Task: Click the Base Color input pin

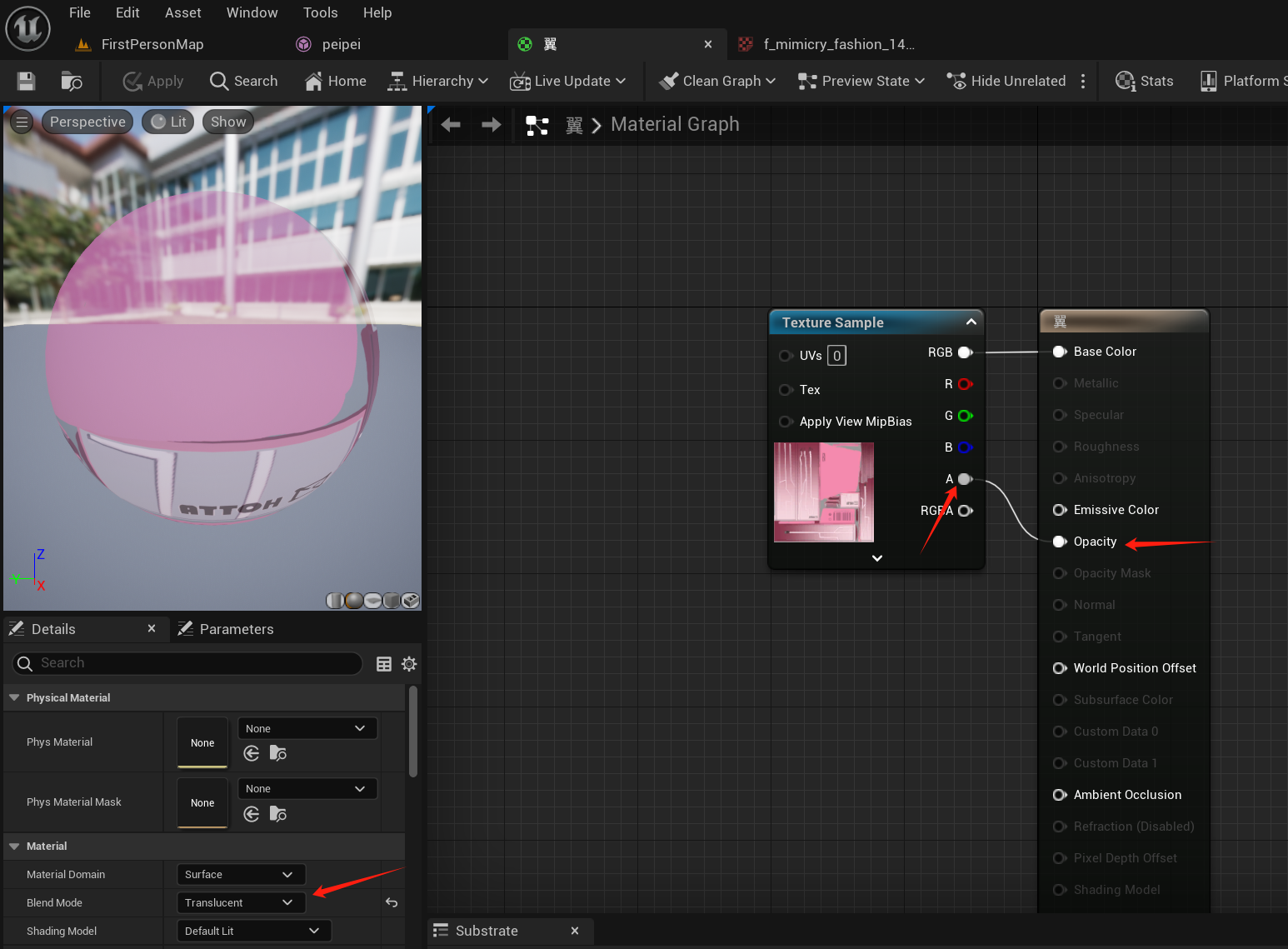Action: 1060,352
